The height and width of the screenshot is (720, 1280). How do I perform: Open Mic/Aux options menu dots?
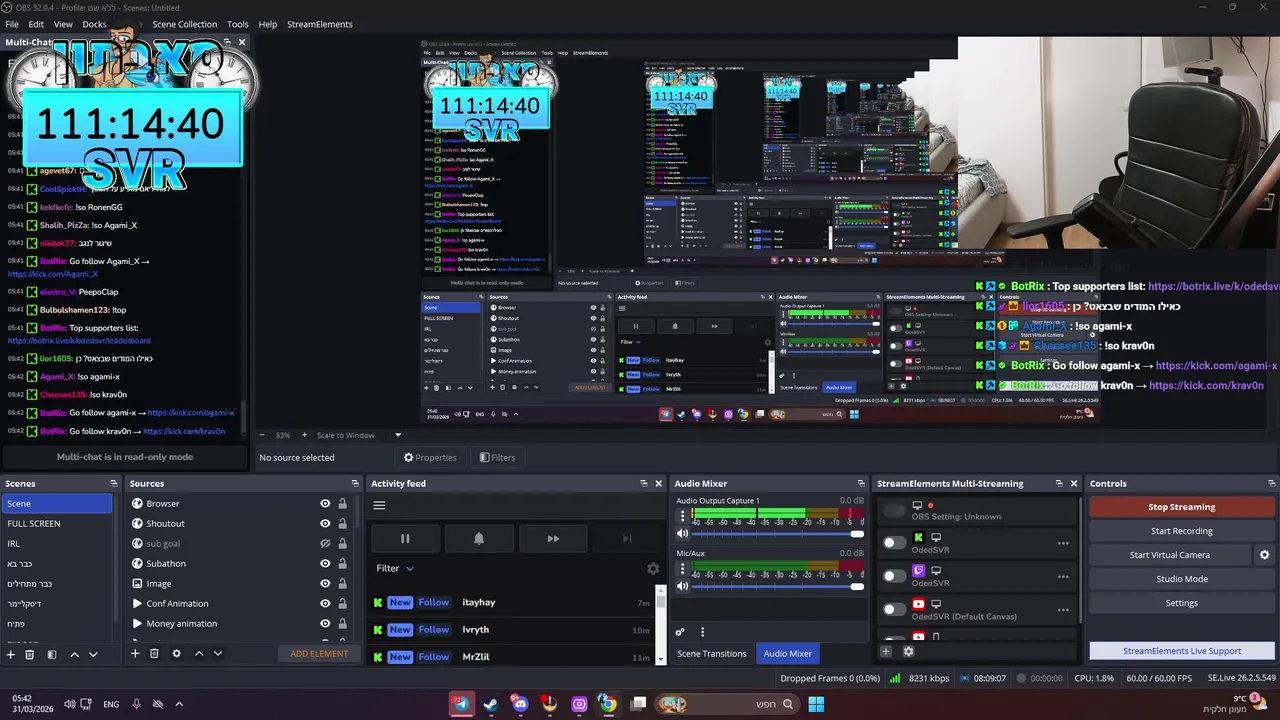point(683,568)
